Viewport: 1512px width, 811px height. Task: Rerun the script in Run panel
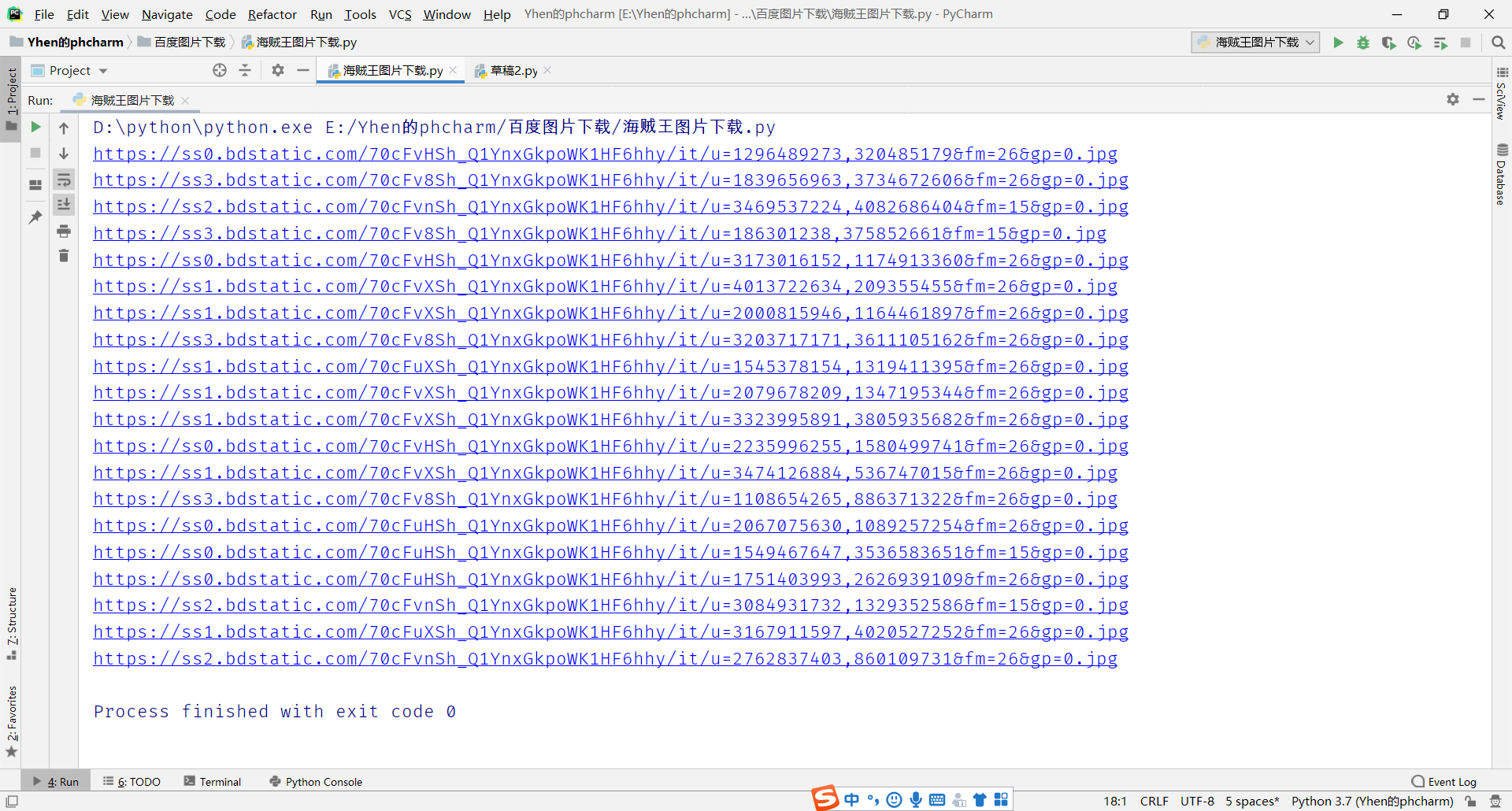tap(35, 127)
